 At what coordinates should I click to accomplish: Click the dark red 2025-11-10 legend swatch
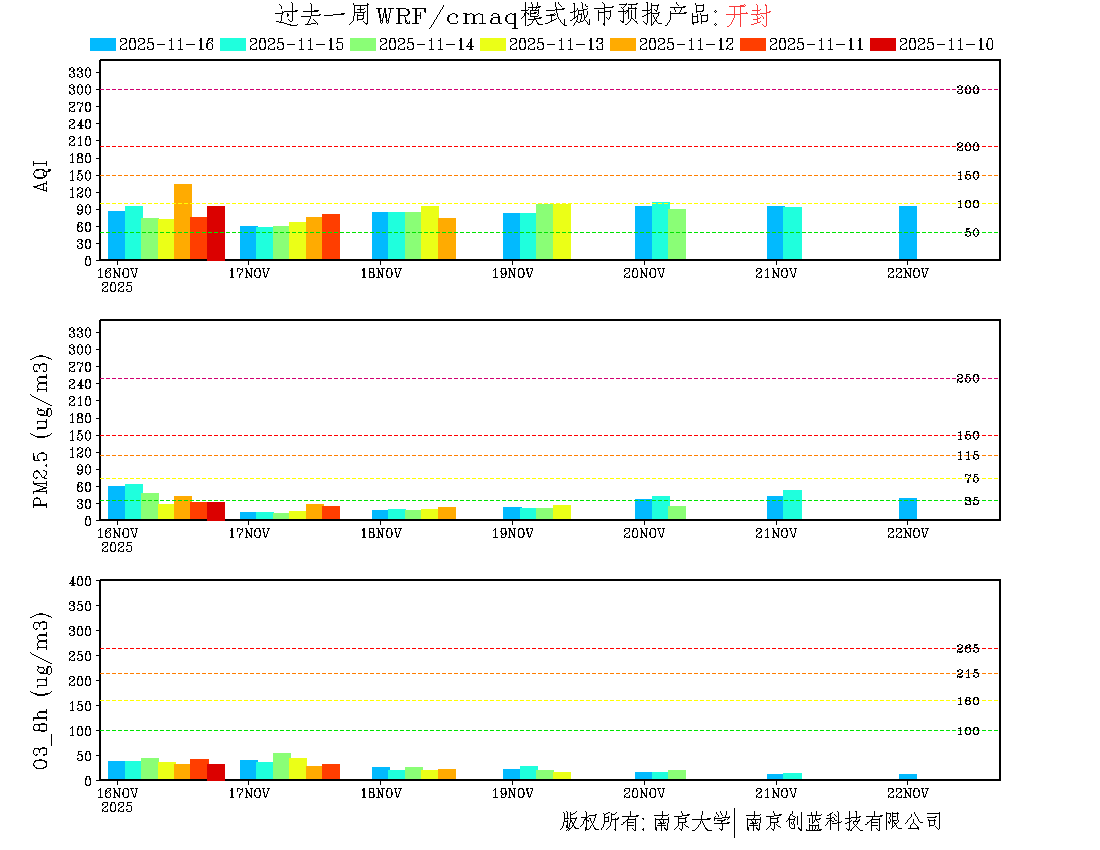(883, 44)
